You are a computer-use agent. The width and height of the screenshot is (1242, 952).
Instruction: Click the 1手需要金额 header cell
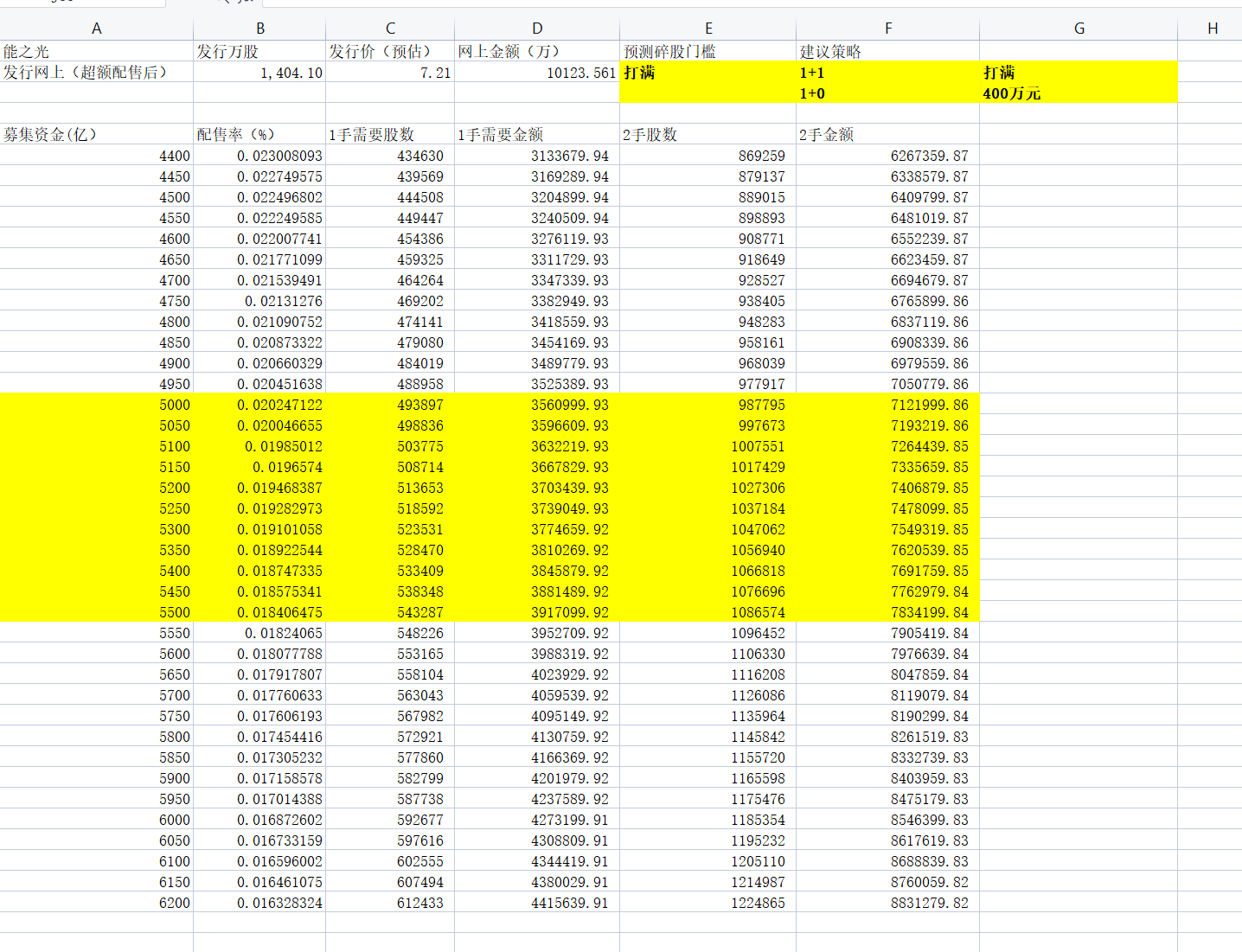(x=537, y=134)
